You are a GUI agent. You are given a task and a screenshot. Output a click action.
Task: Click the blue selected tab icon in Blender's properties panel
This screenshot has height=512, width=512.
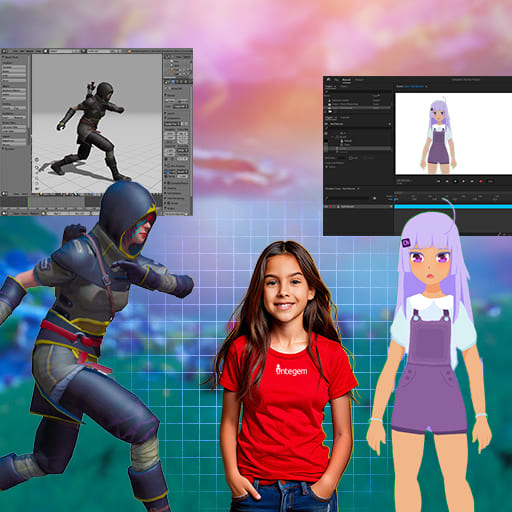point(173,82)
